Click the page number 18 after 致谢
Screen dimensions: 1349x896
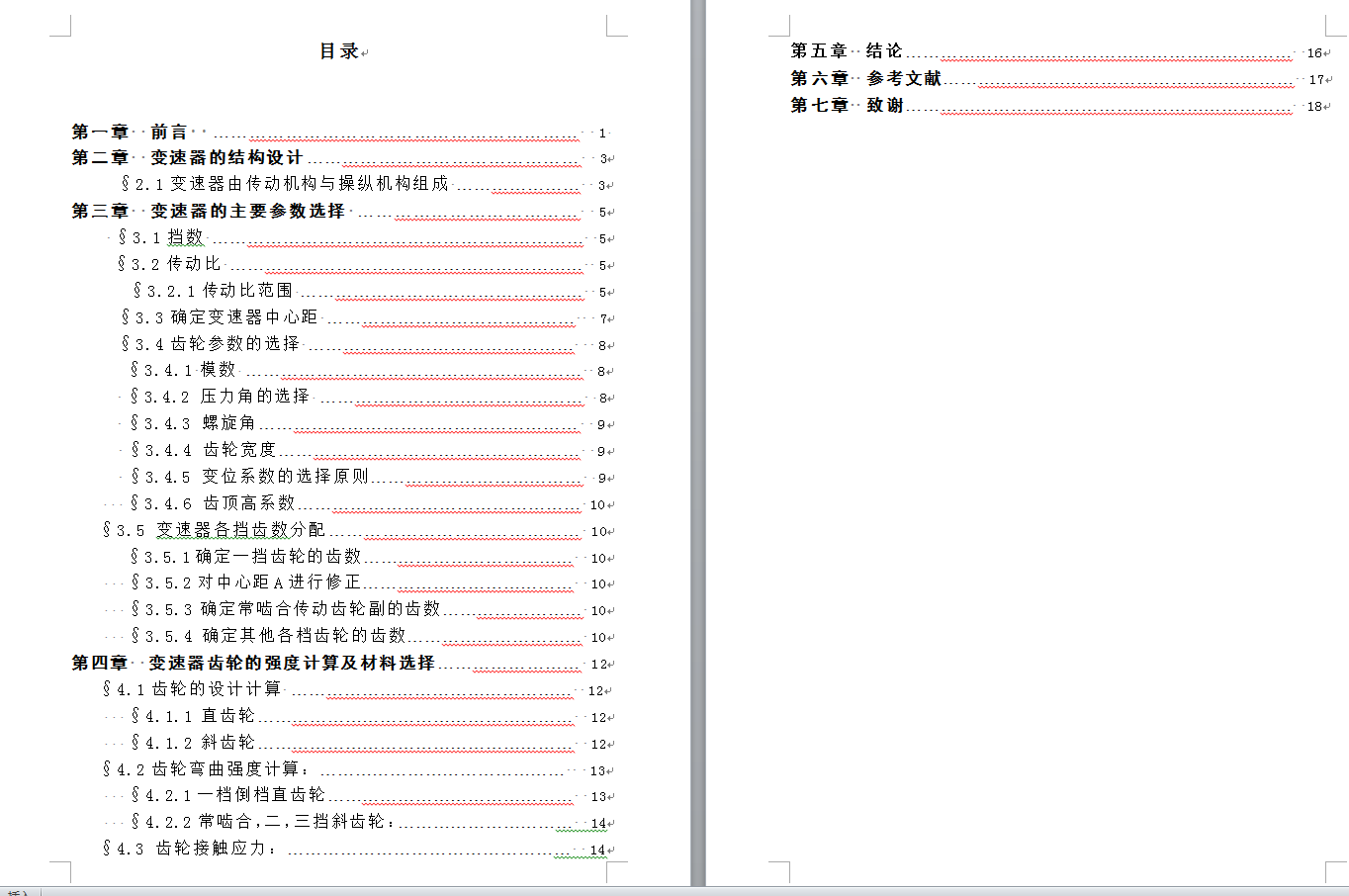pos(1312,105)
